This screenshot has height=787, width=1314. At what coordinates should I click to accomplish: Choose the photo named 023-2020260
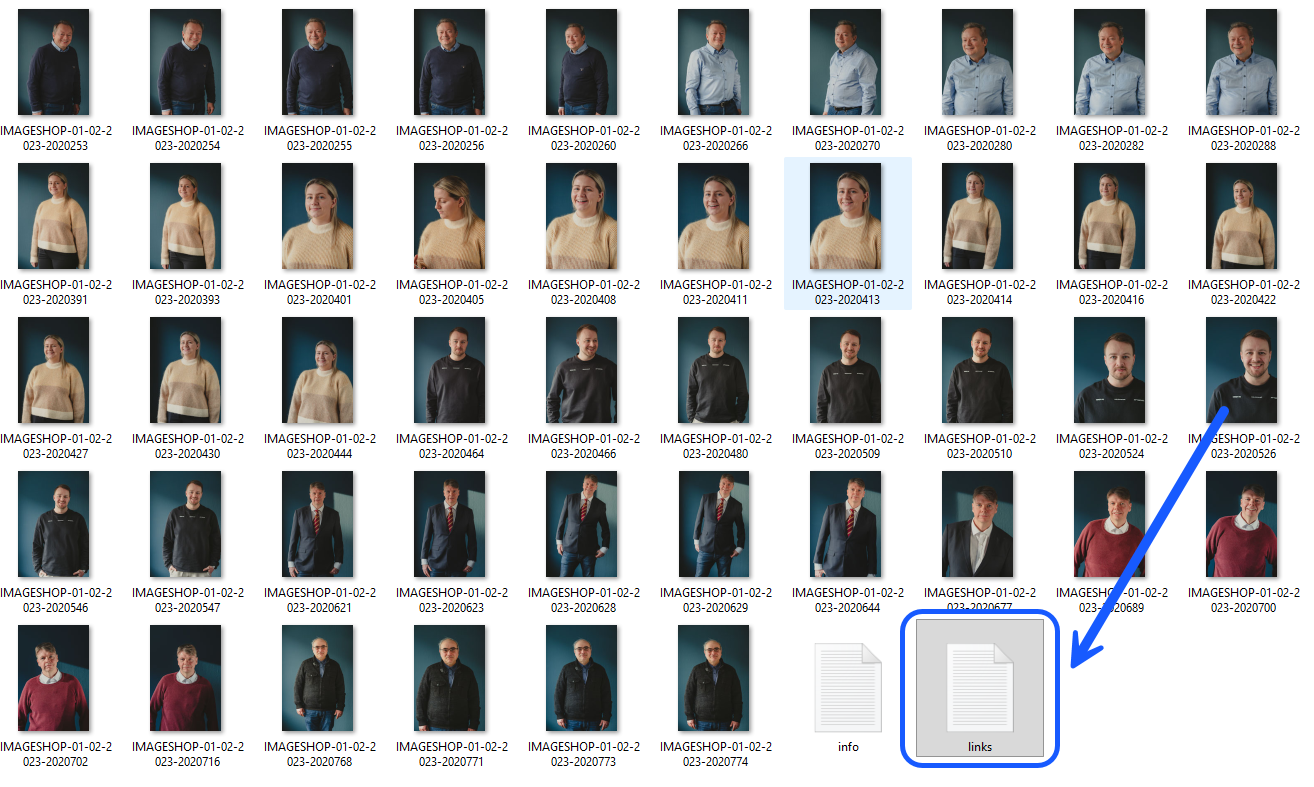point(583,62)
